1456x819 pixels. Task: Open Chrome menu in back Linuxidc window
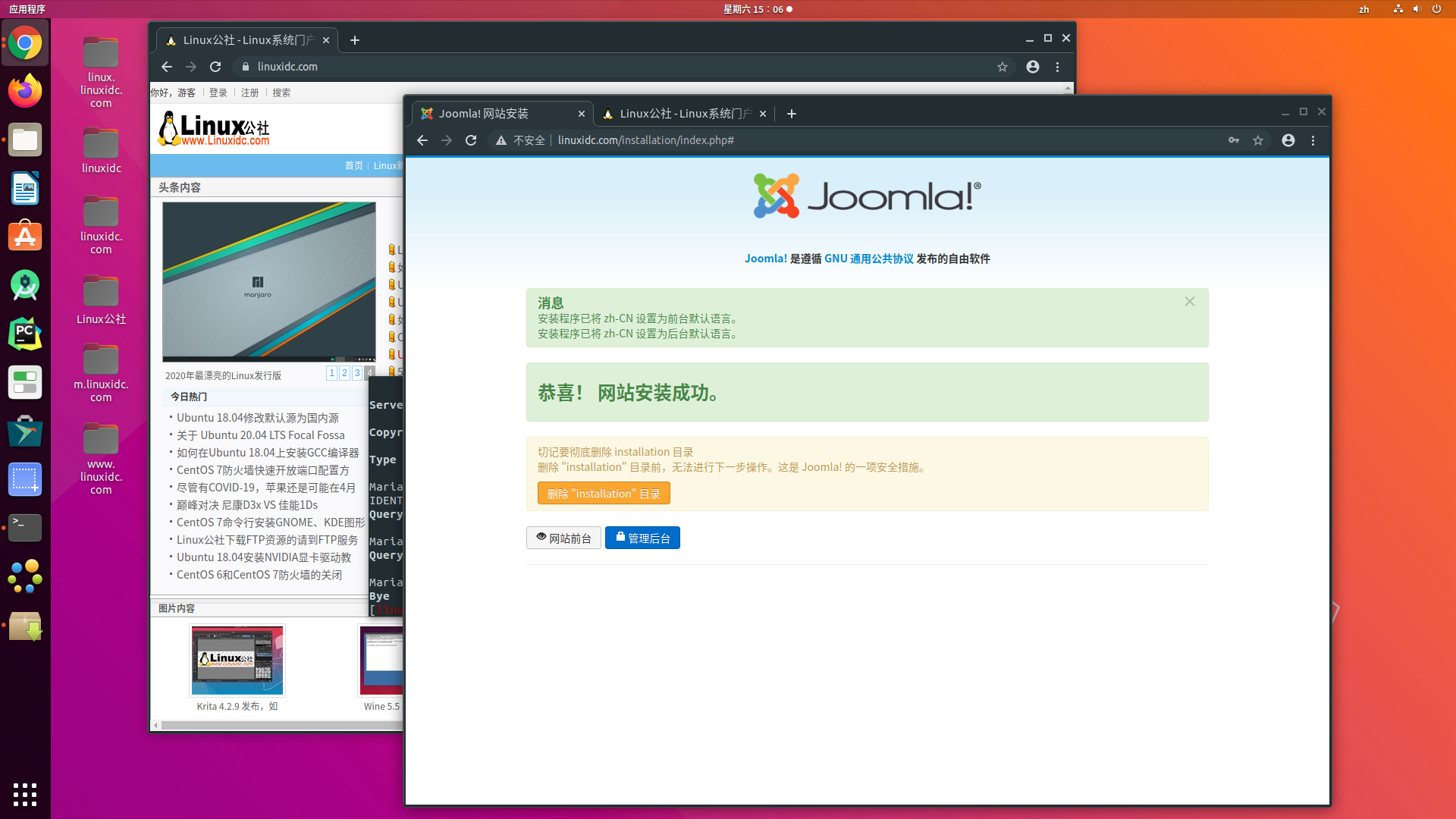1058,67
